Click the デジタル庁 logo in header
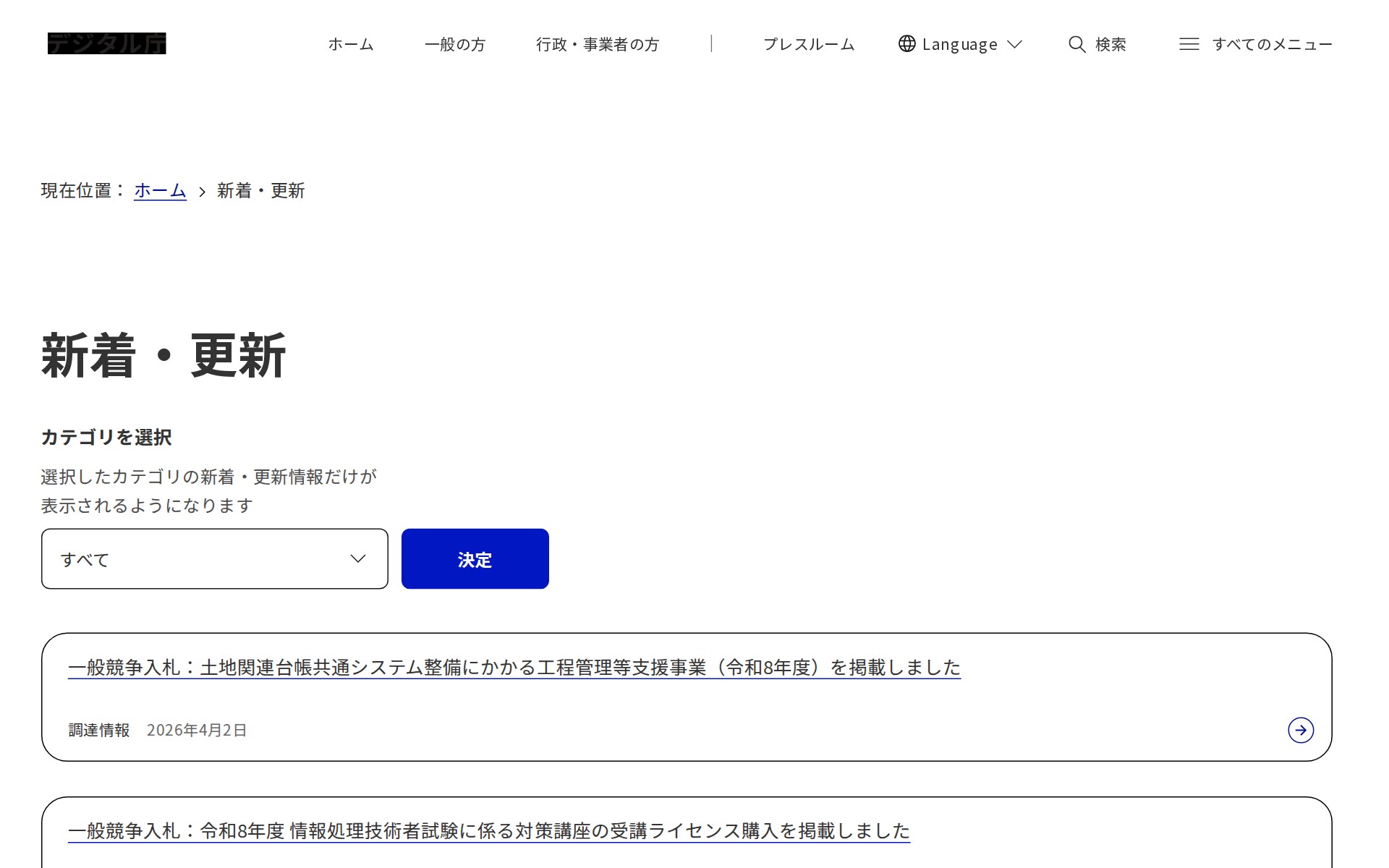 107,43
